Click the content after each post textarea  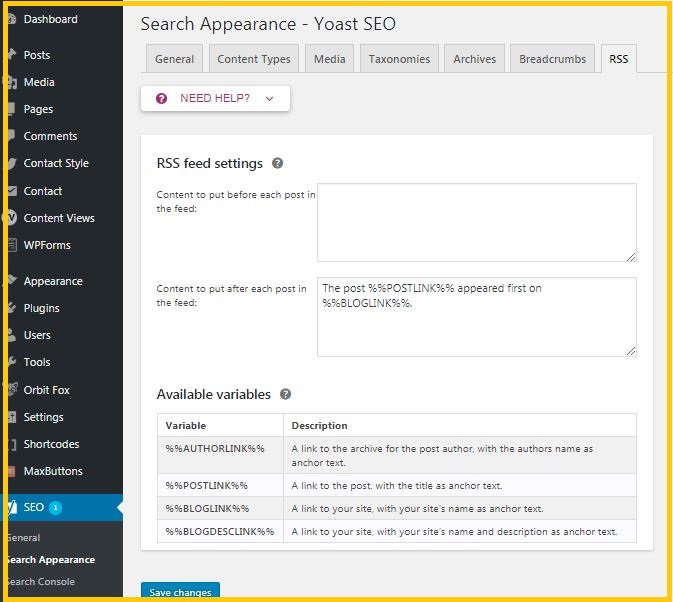point(477,317)
